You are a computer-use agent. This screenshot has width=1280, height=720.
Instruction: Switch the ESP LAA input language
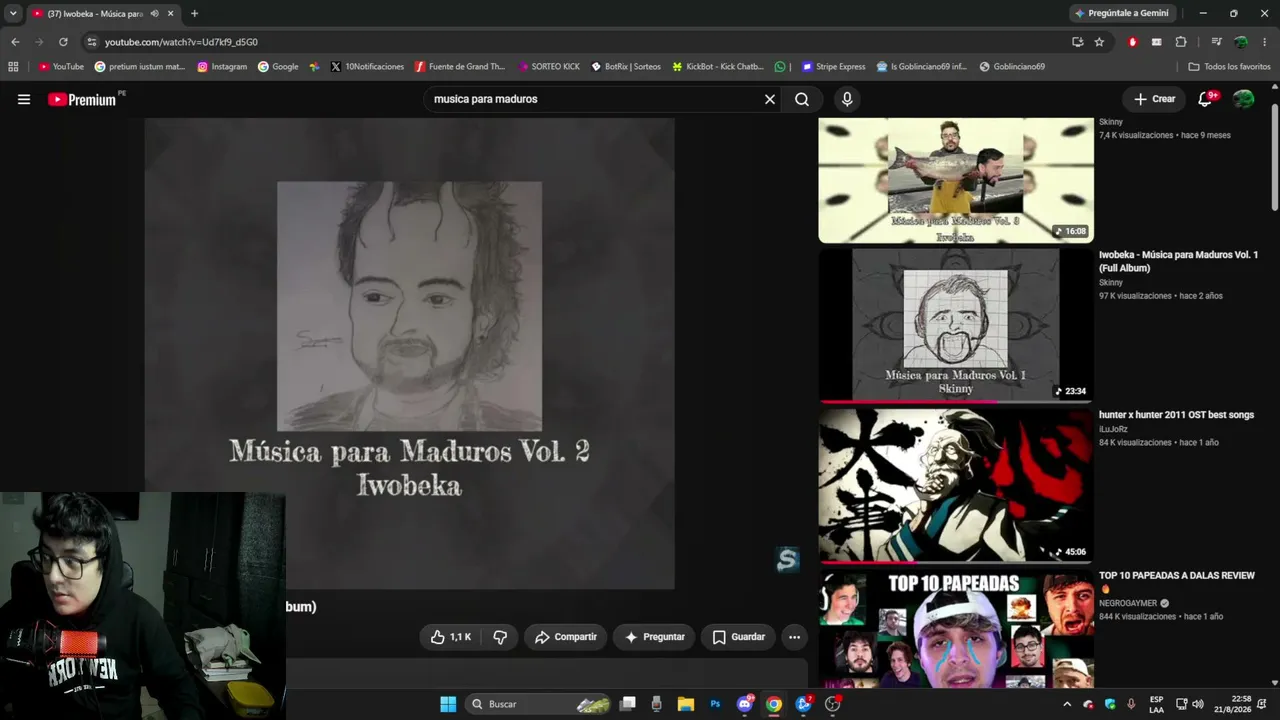click(x=1156, y=704)
